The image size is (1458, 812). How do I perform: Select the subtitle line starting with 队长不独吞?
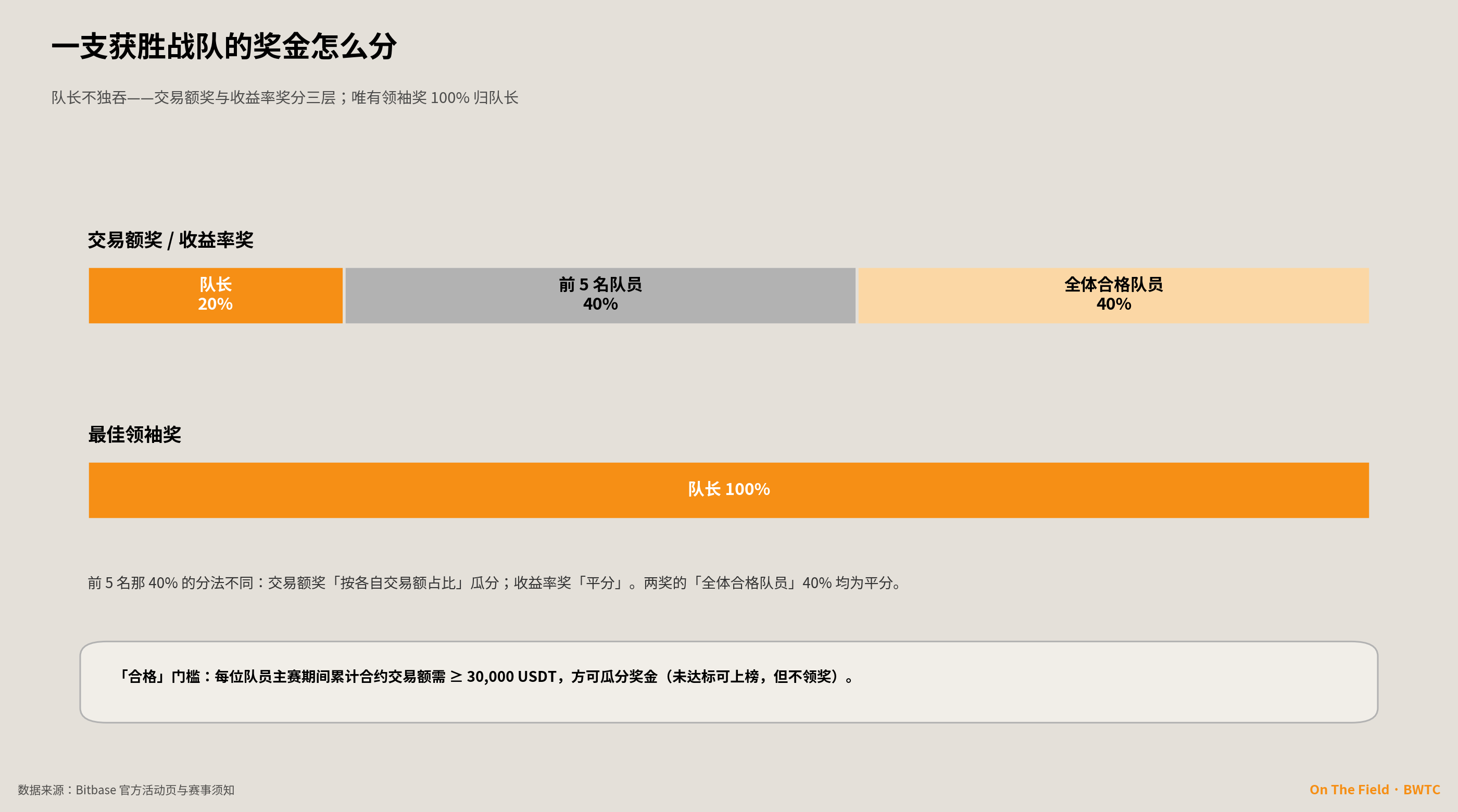tap(285, 98)
